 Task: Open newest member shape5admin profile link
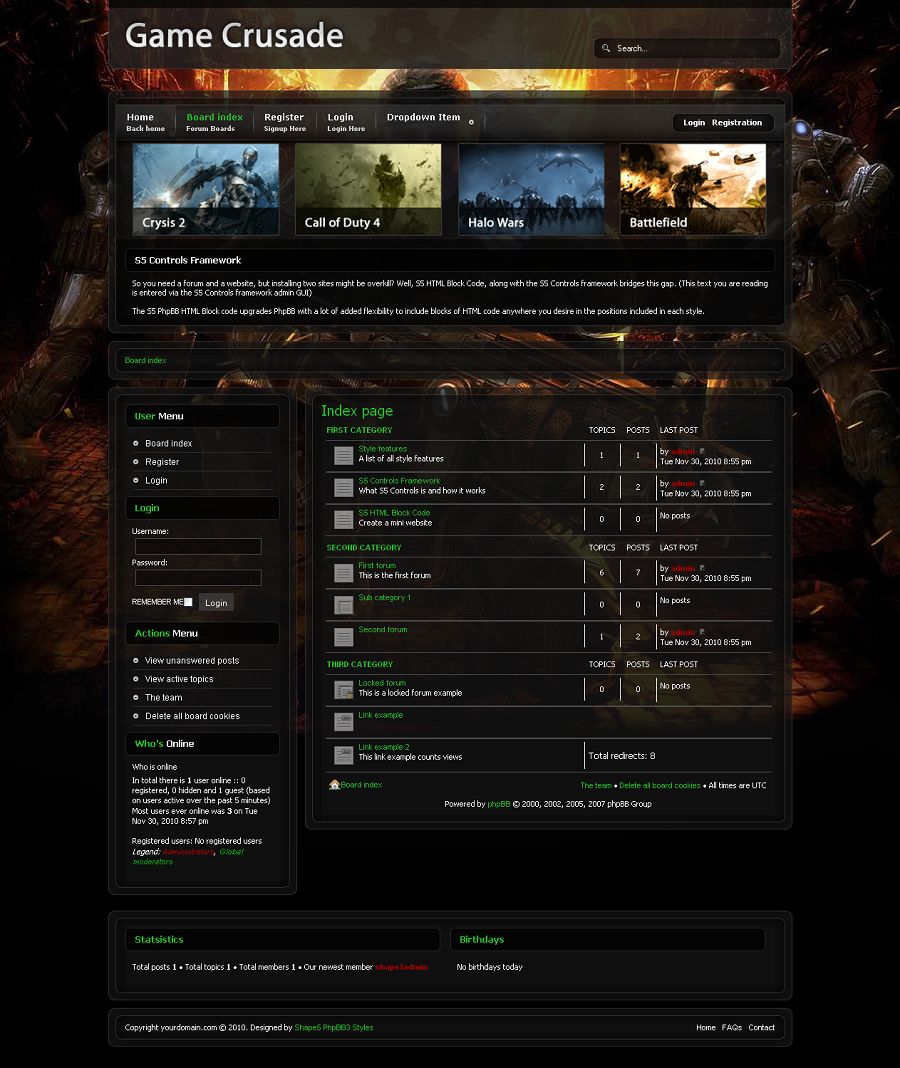(401, 967)
